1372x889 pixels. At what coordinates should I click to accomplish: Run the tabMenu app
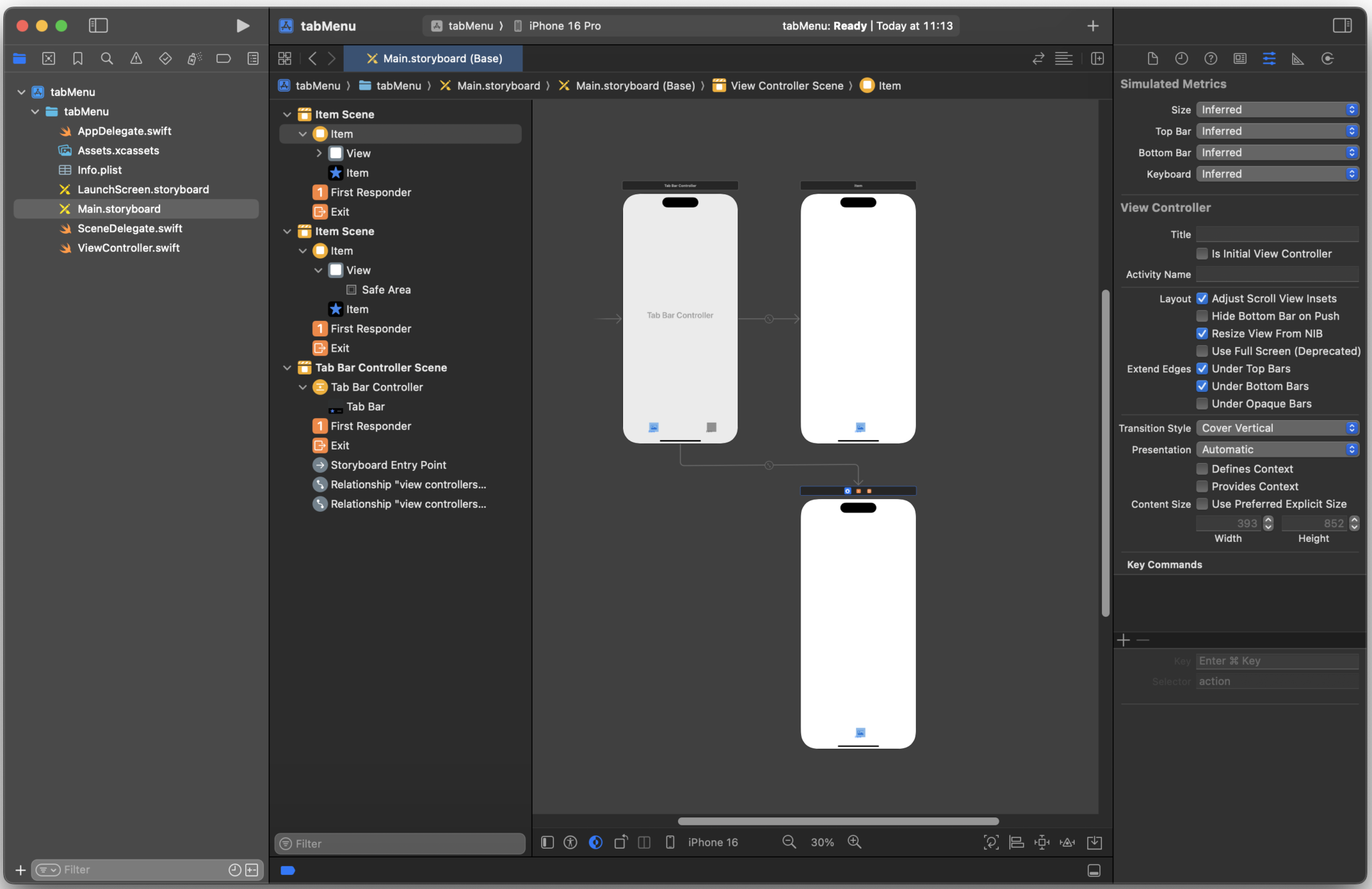pos(243,25)
